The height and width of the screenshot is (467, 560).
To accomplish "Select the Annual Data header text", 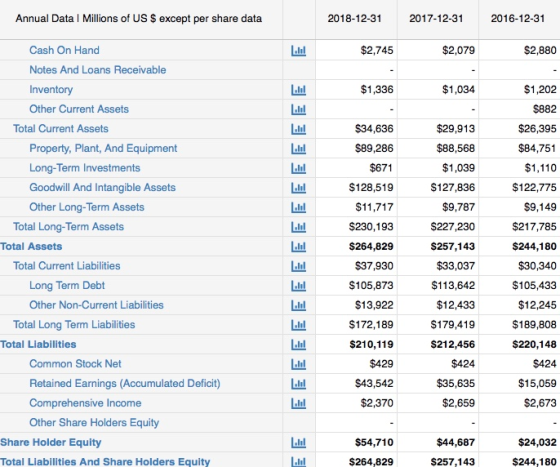I will (139, 19).
